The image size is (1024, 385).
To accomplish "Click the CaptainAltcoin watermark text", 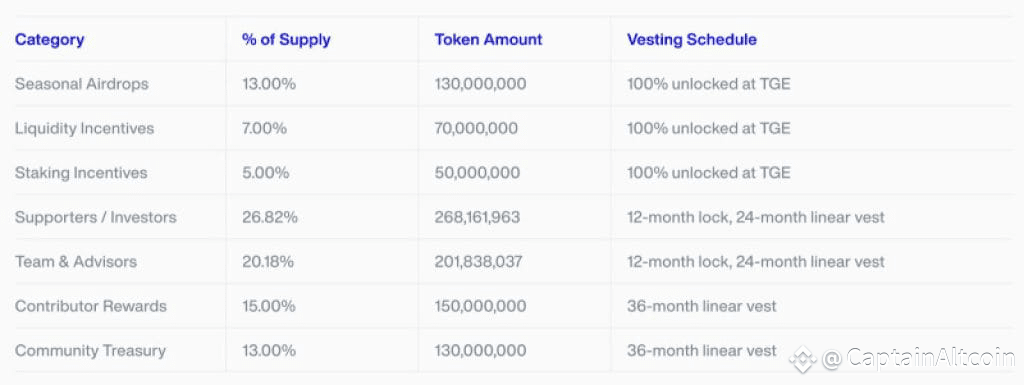I will tap(919, 358).
